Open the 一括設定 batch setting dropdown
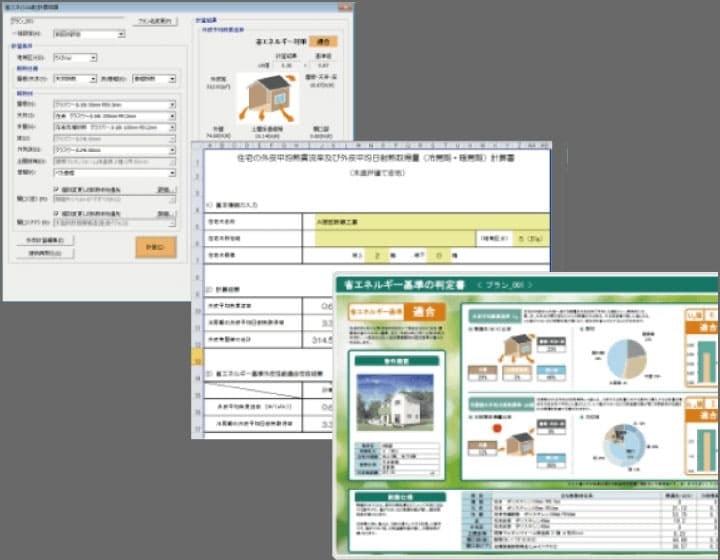This screenshot has height=560, width=720. click(121, 33)
